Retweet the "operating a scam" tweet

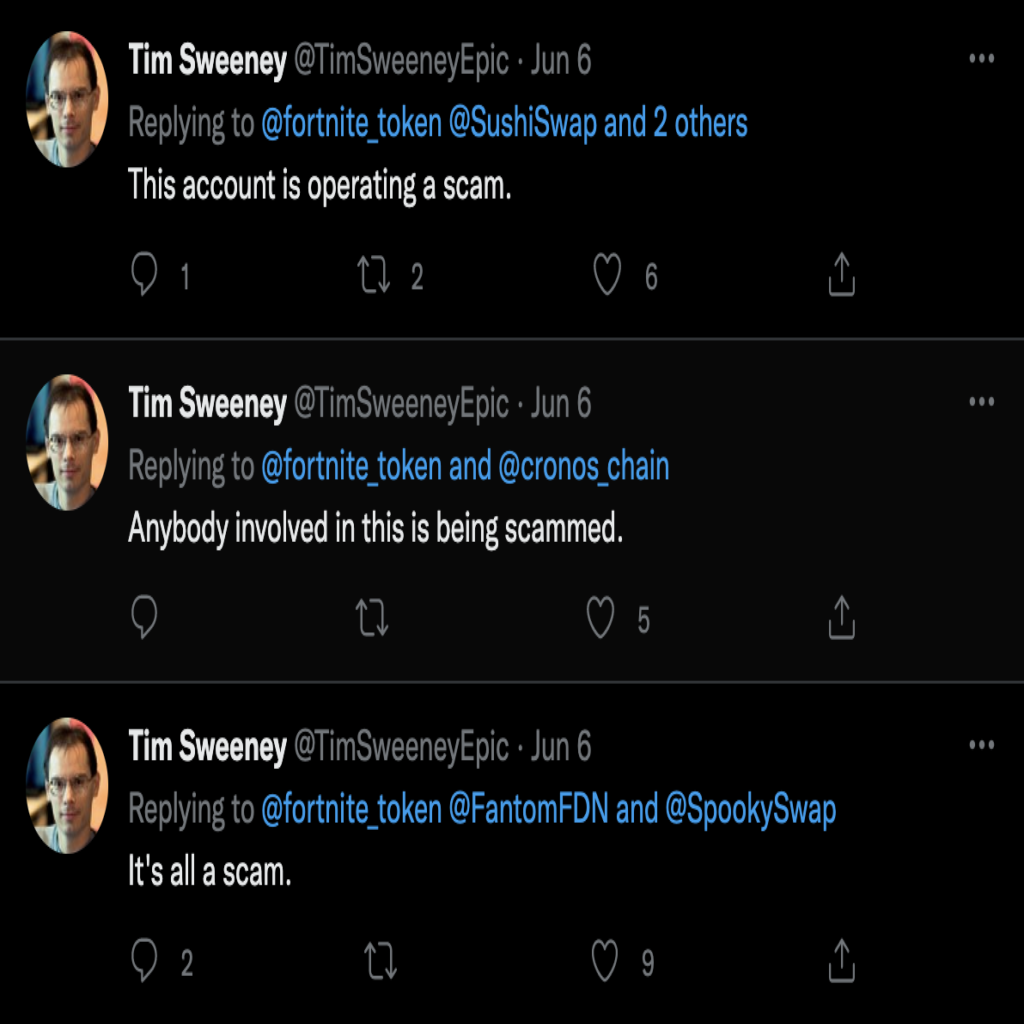tap(373, 275)
